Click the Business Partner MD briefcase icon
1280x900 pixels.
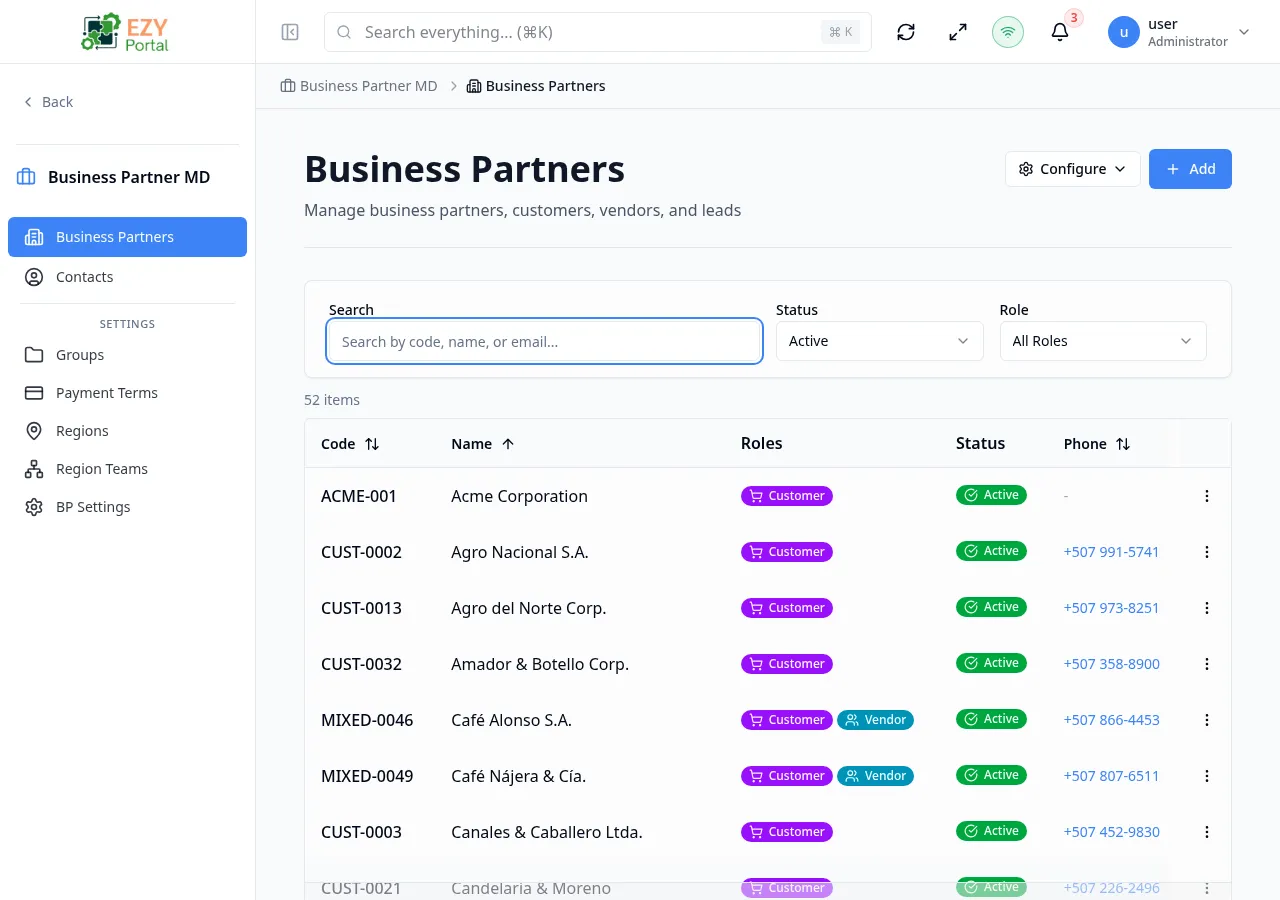pos(26,177)
